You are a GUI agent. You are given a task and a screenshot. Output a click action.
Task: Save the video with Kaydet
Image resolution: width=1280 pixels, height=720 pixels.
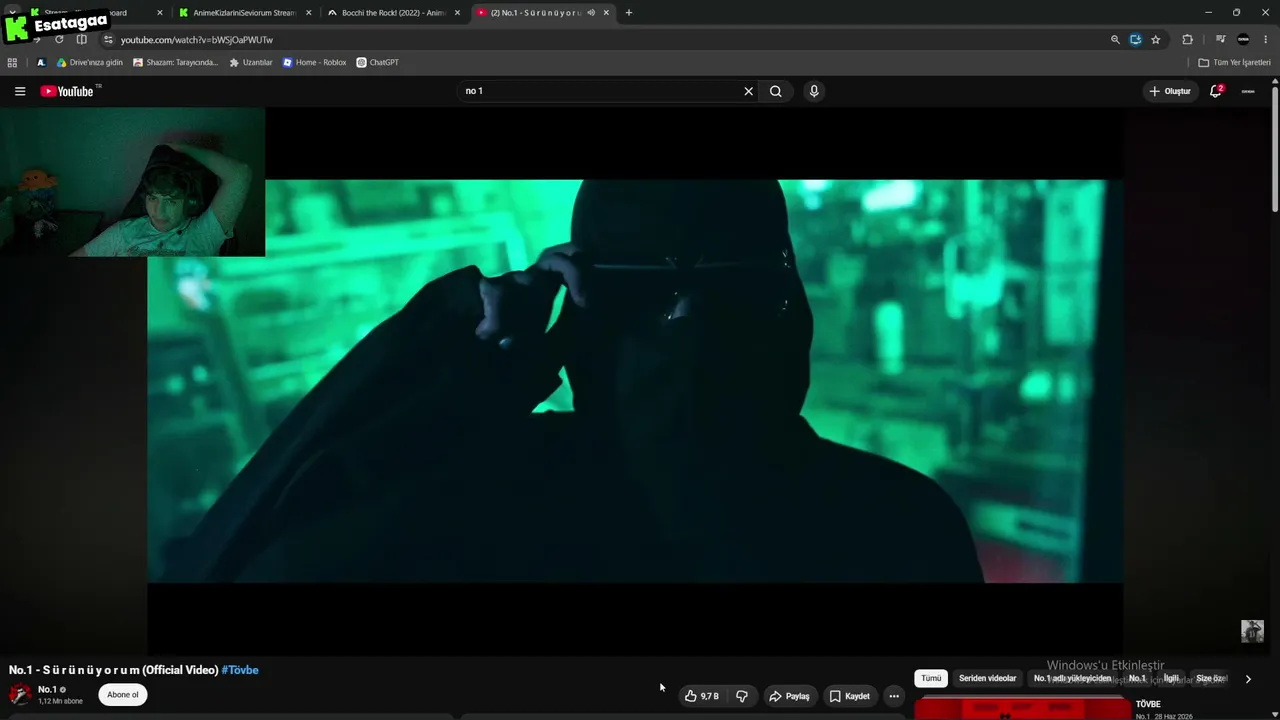[849, 696]
